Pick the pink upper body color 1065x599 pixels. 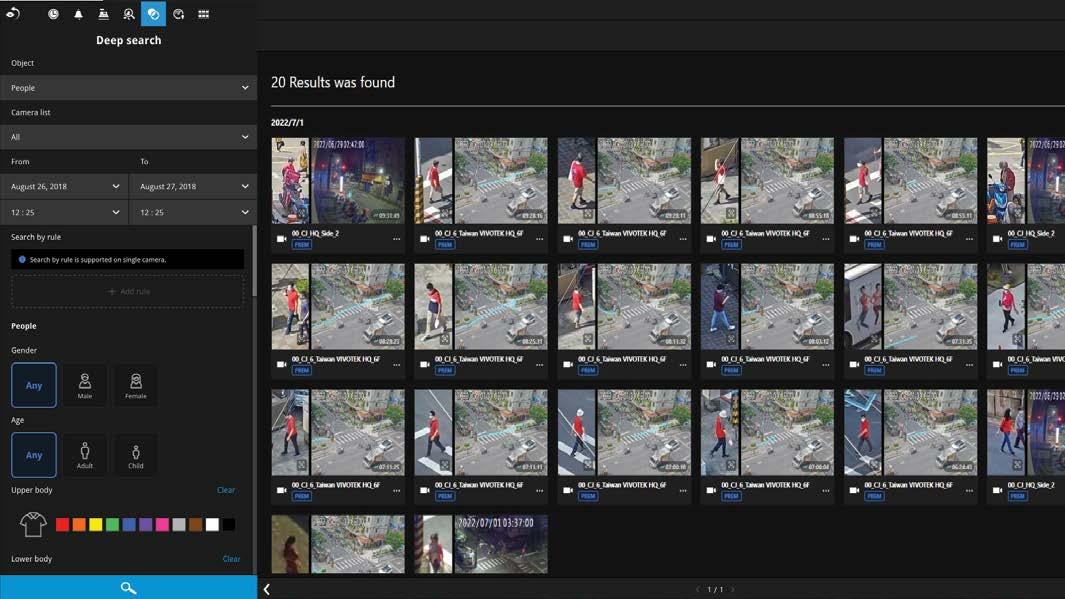(x=162, y=524)
